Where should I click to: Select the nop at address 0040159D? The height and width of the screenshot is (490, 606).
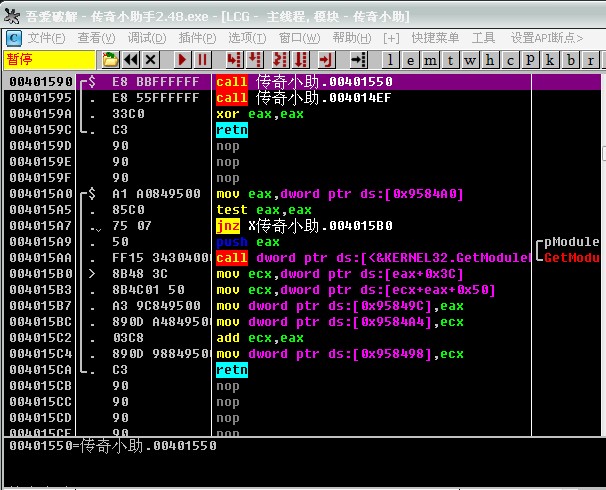tap(228, 146)
